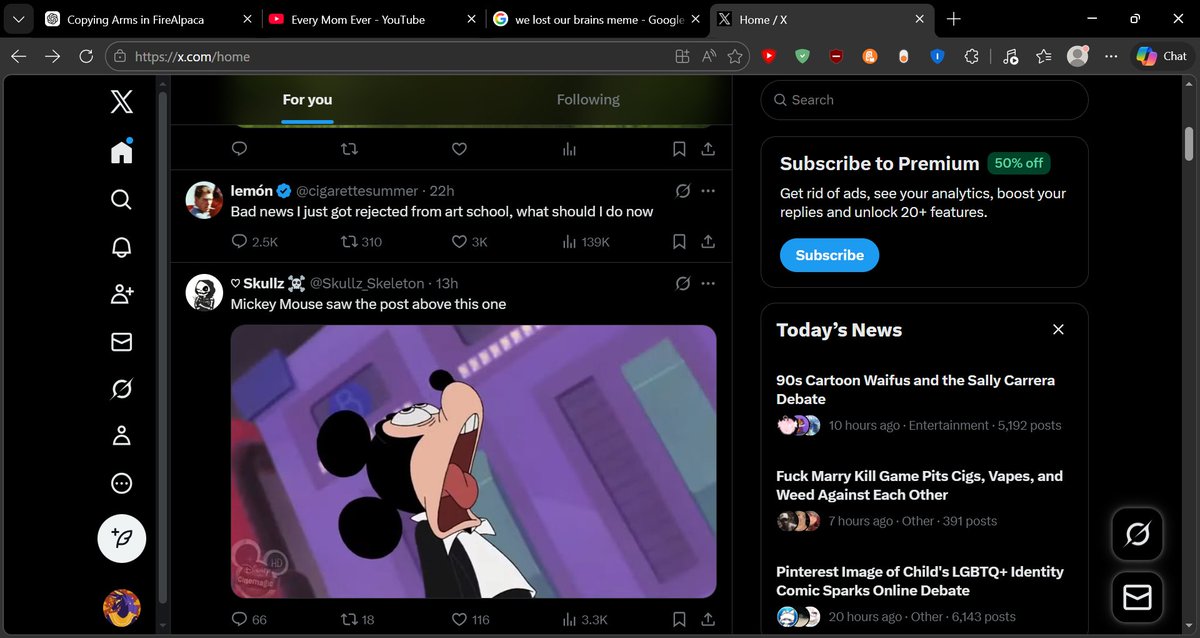Switch to the For you tab
The height and width of the screenshot is (638, 1200).
307,100
